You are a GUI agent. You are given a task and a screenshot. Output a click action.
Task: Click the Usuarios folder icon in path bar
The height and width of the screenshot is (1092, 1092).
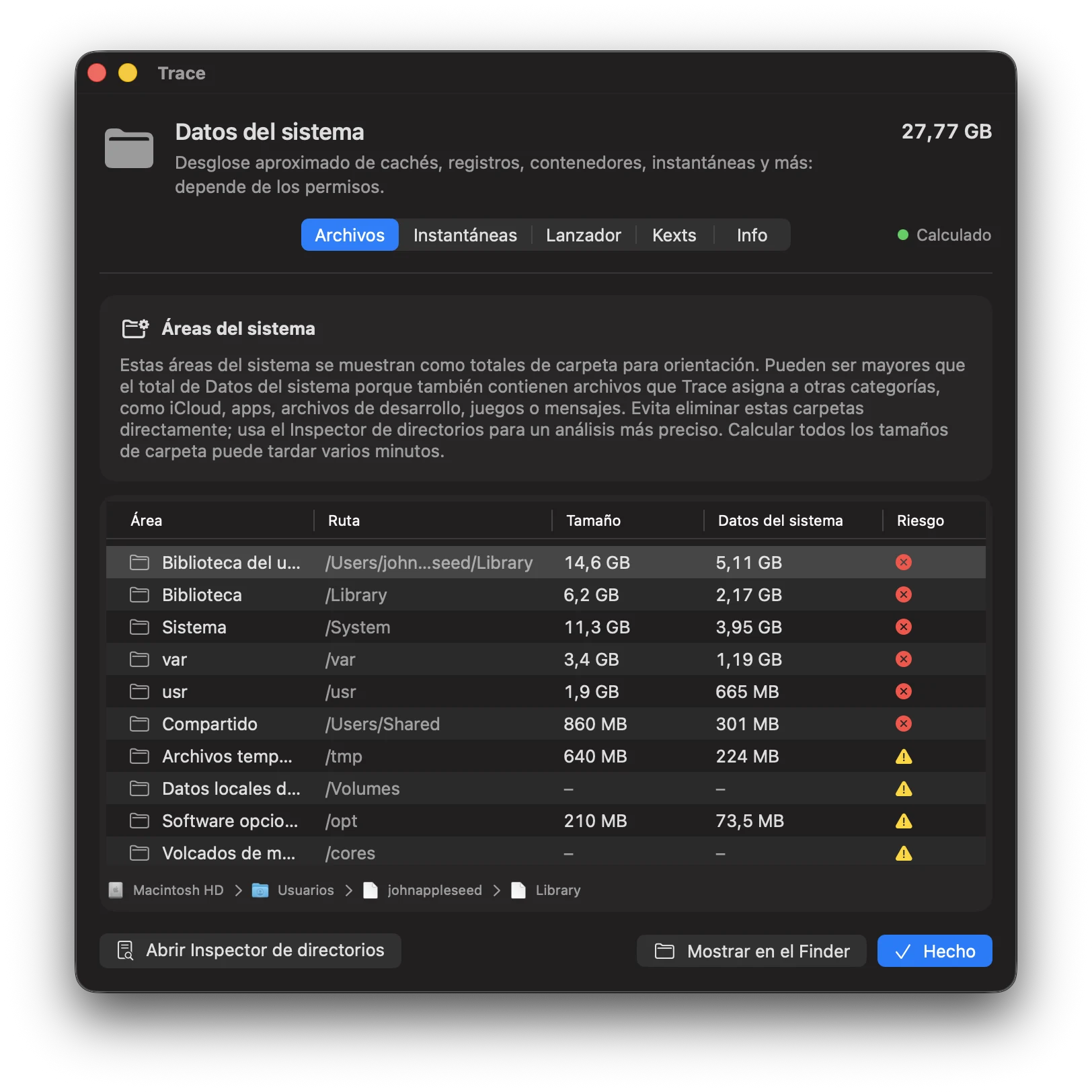click(260, 890)
